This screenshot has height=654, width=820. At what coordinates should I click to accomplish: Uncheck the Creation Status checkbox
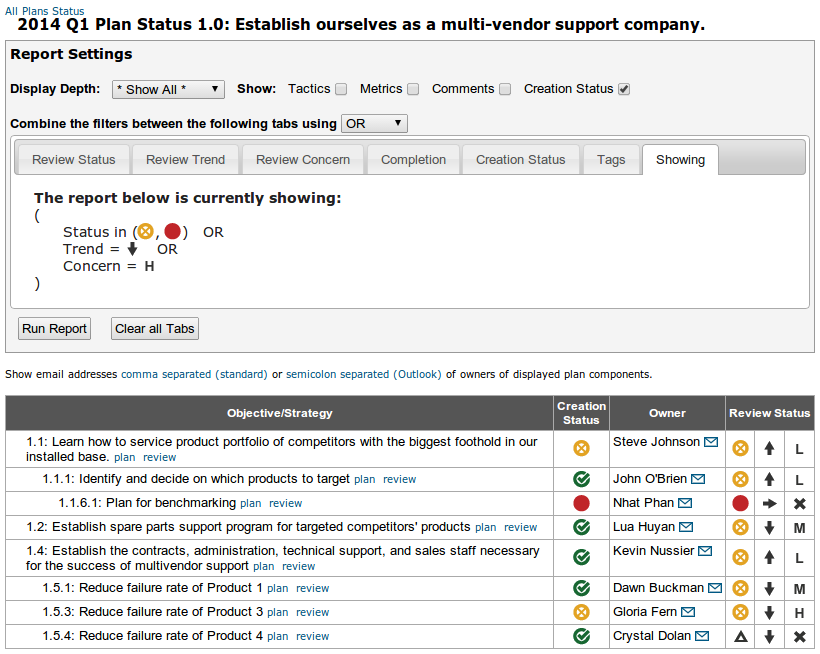[625, 89]
